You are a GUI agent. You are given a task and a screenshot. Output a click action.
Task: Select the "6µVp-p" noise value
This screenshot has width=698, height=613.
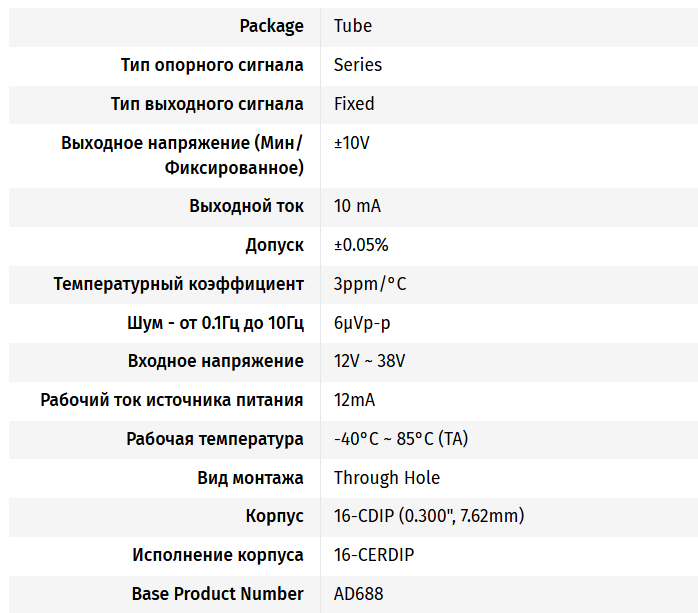pos(362,323)
